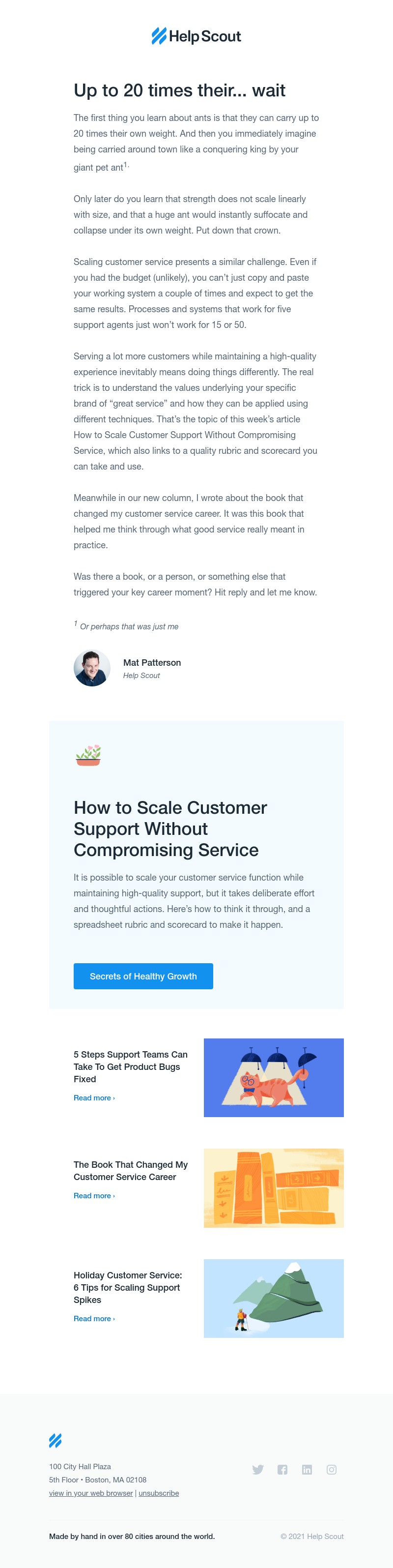The width and height of the screenshot is (393, 1568).
Task: Click the 5 Steps Support Teams article title
Action: 130,1066
